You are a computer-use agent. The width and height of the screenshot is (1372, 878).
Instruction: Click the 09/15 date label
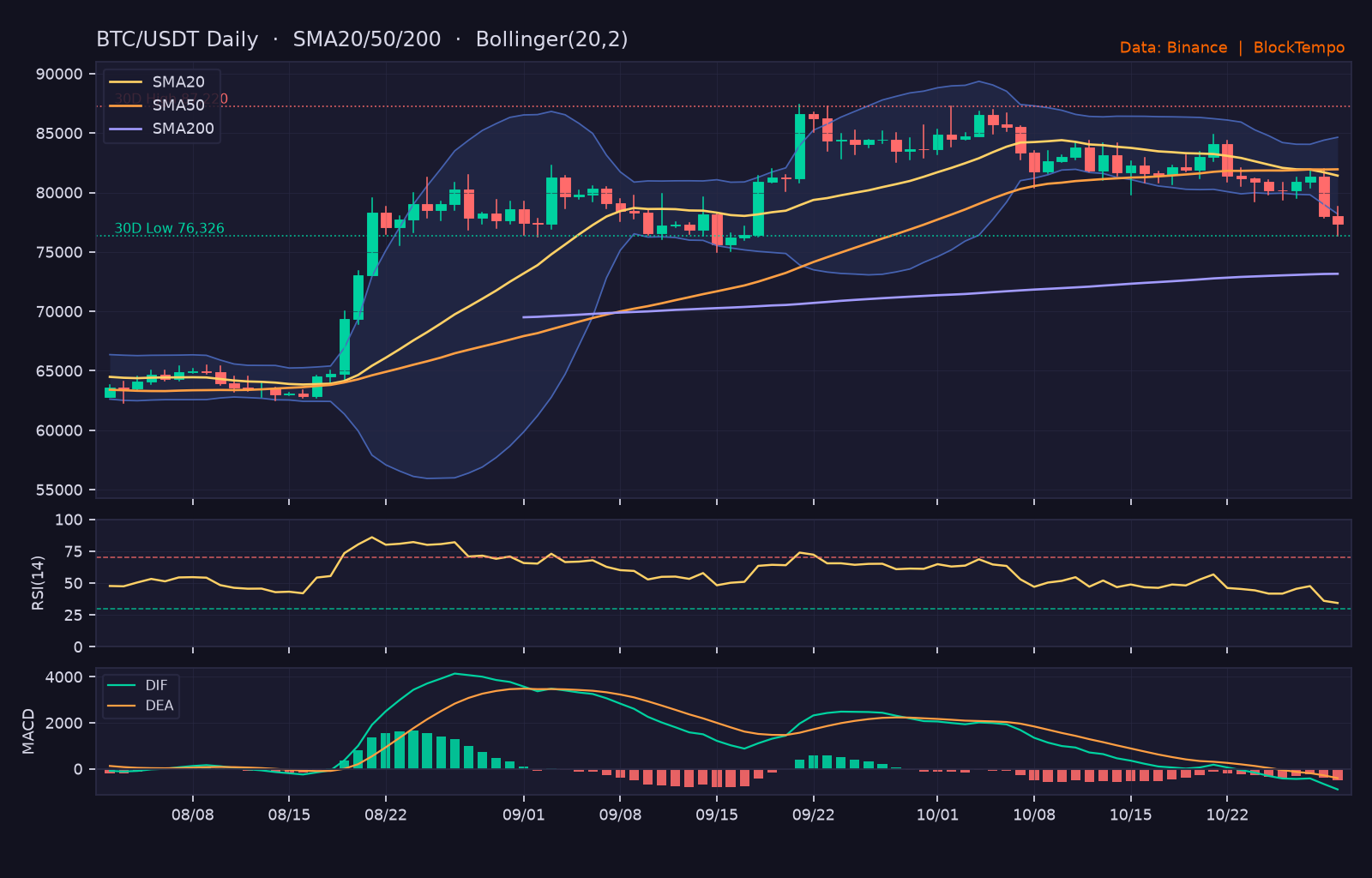coord(717,815)
